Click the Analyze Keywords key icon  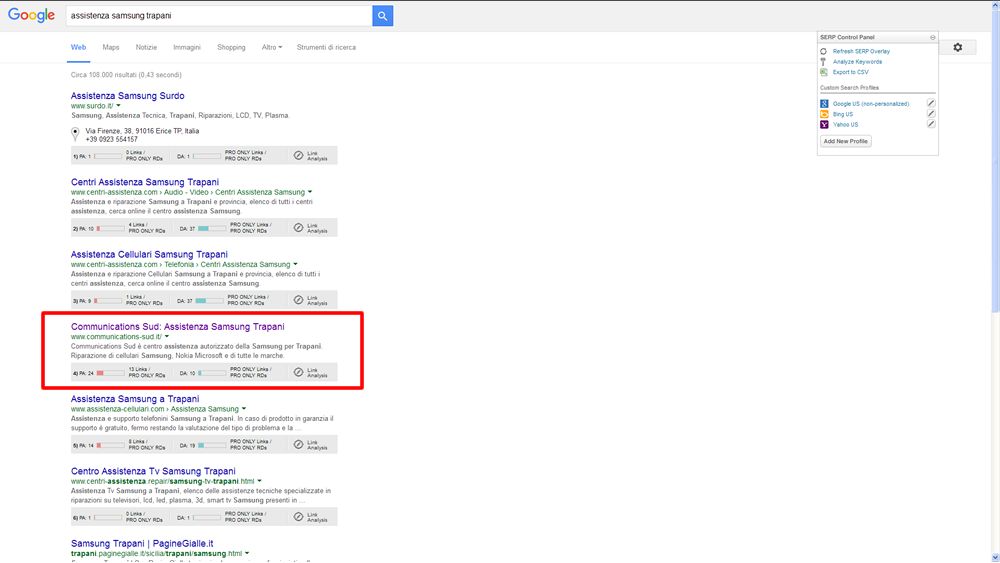coord(823,62)
